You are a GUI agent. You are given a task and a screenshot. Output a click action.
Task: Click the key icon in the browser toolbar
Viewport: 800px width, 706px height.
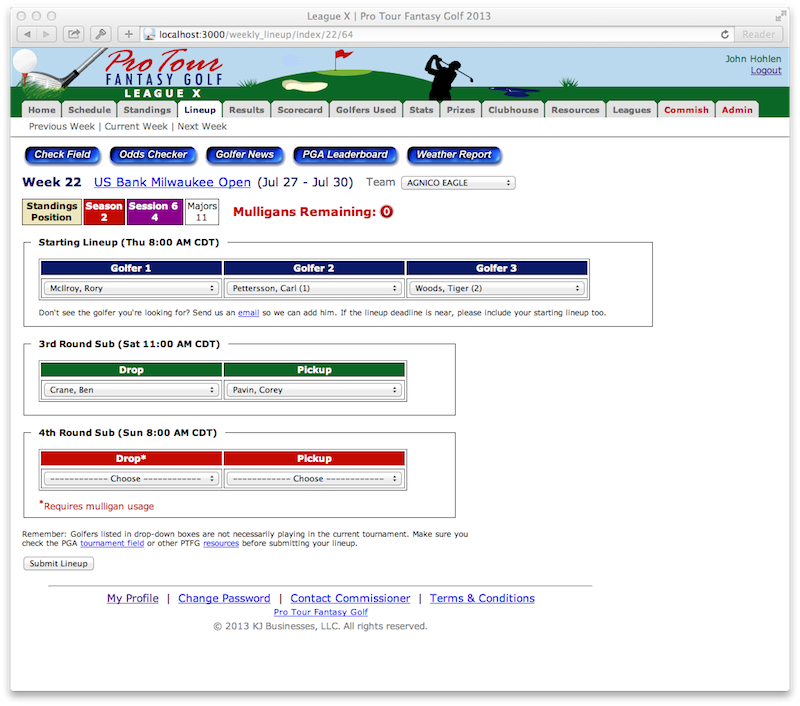tap(103, 34)
